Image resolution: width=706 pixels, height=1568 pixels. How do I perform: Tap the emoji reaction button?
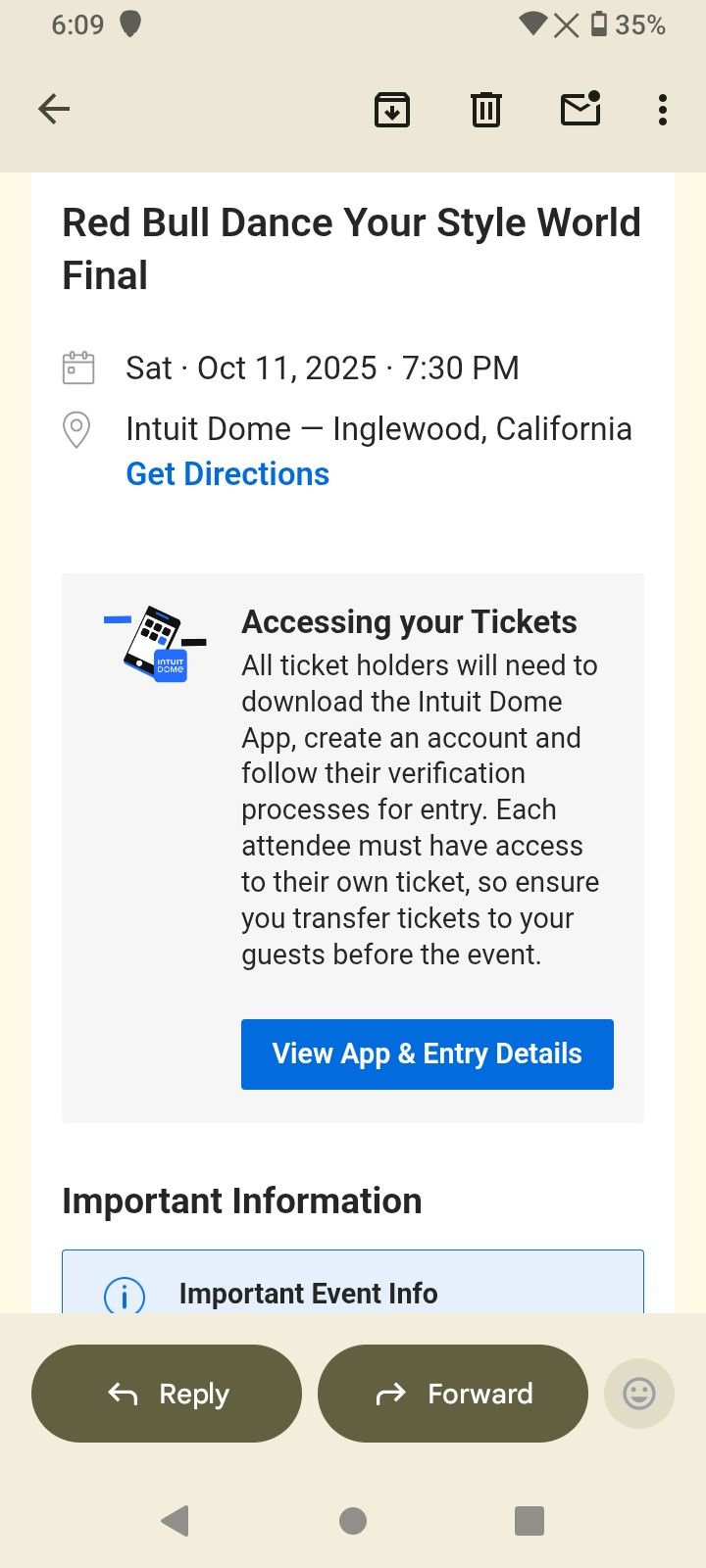click(x=639, y=1393)
